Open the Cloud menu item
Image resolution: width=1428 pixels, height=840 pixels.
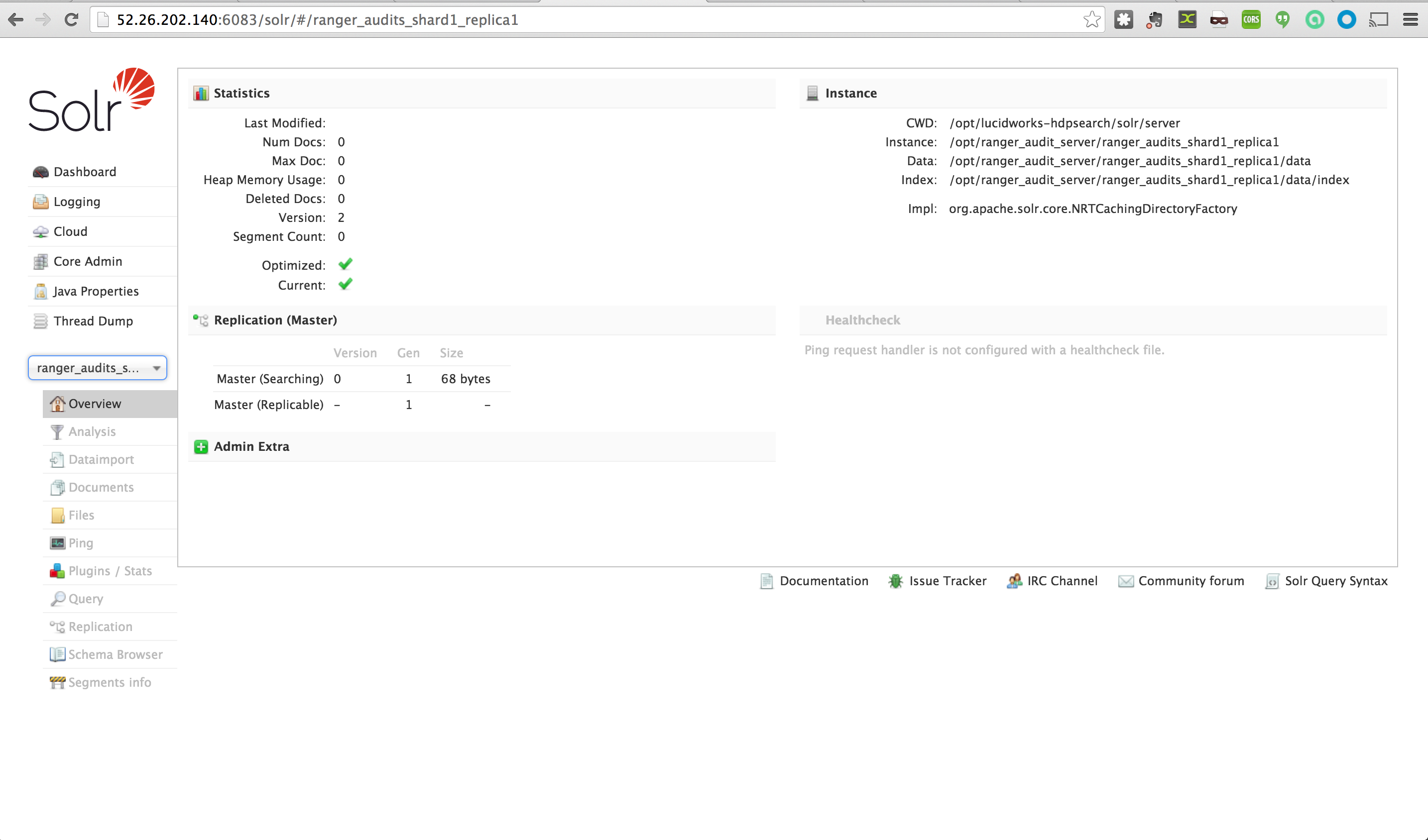pyautogui.click(x=70, y=232)
